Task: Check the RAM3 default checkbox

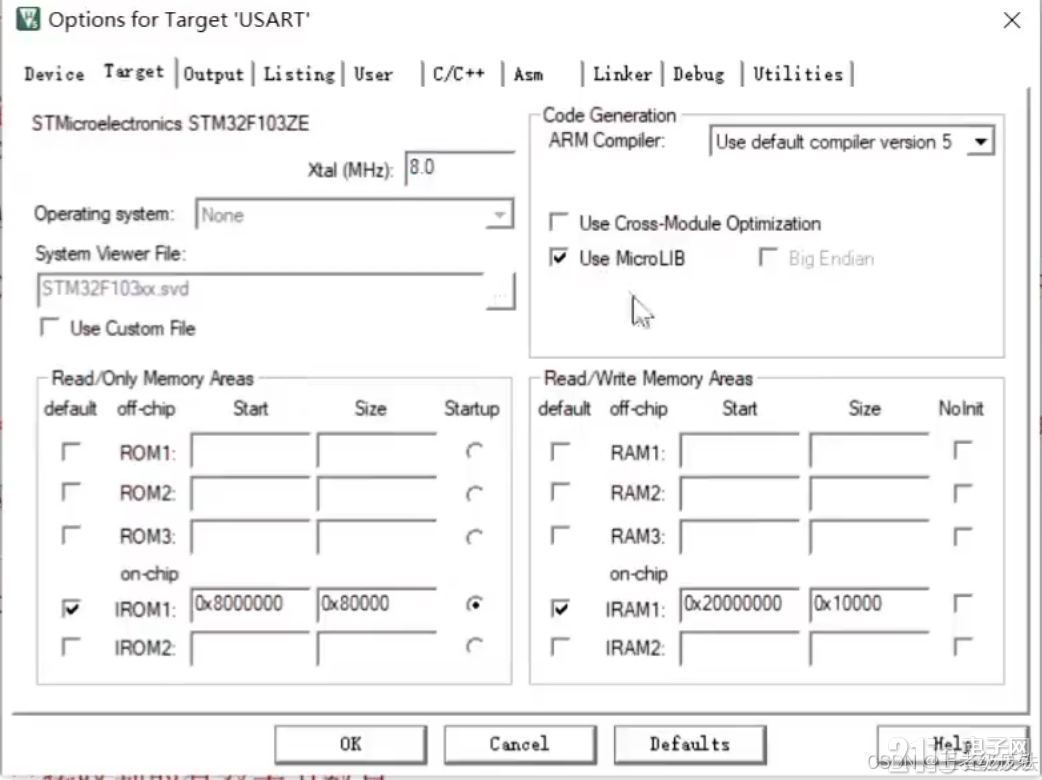Action: point(560,535)
